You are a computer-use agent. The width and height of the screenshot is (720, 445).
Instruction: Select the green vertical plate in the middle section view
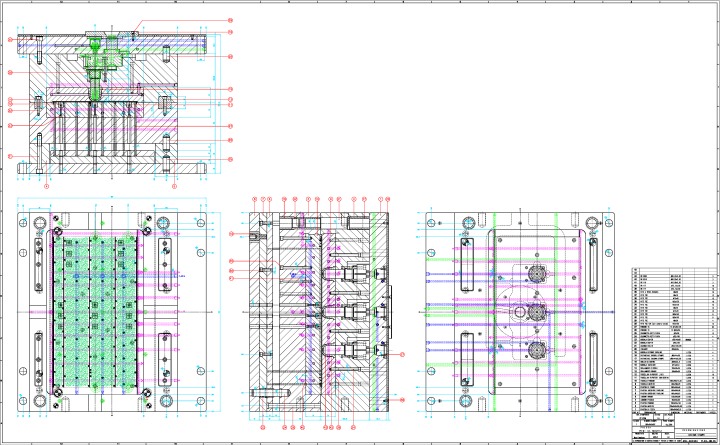[374, 312]
